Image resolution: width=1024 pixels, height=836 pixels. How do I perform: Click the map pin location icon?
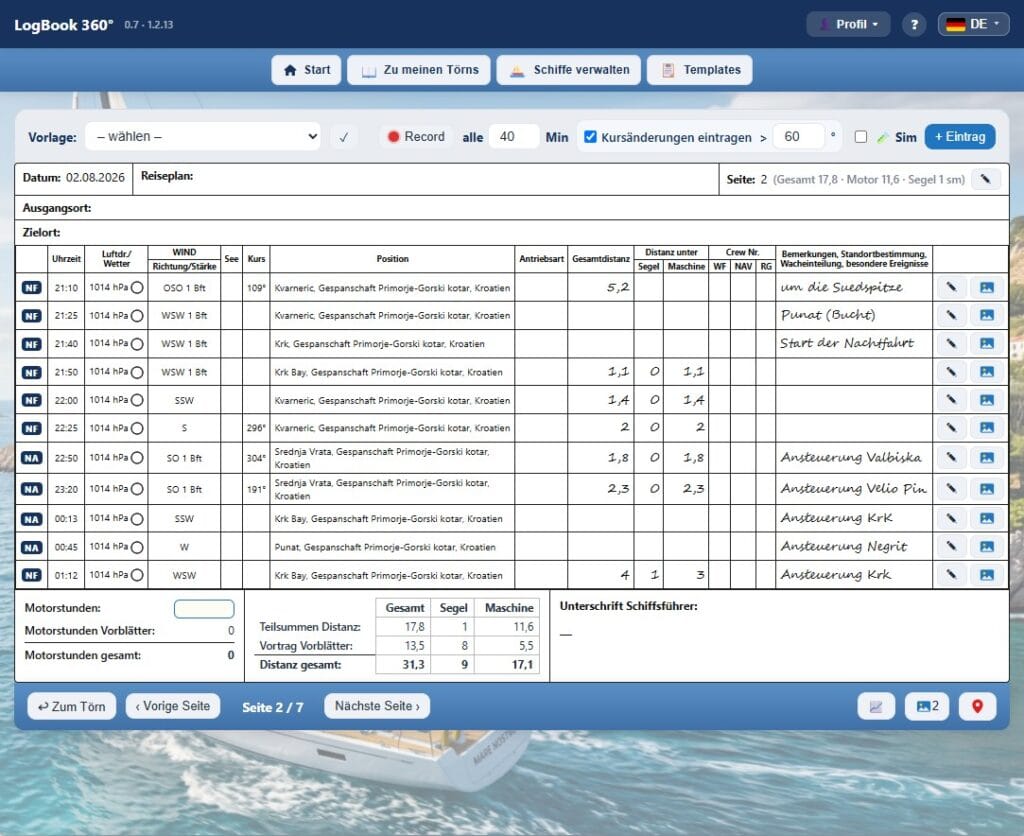(x=977, y=706)
